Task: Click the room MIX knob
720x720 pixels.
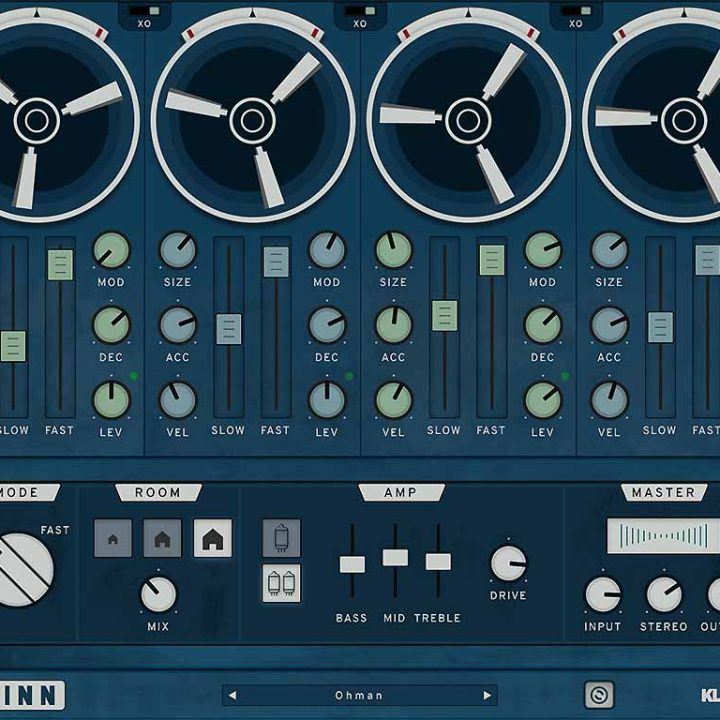Action: pyautogui.click(x=158, y=595)
